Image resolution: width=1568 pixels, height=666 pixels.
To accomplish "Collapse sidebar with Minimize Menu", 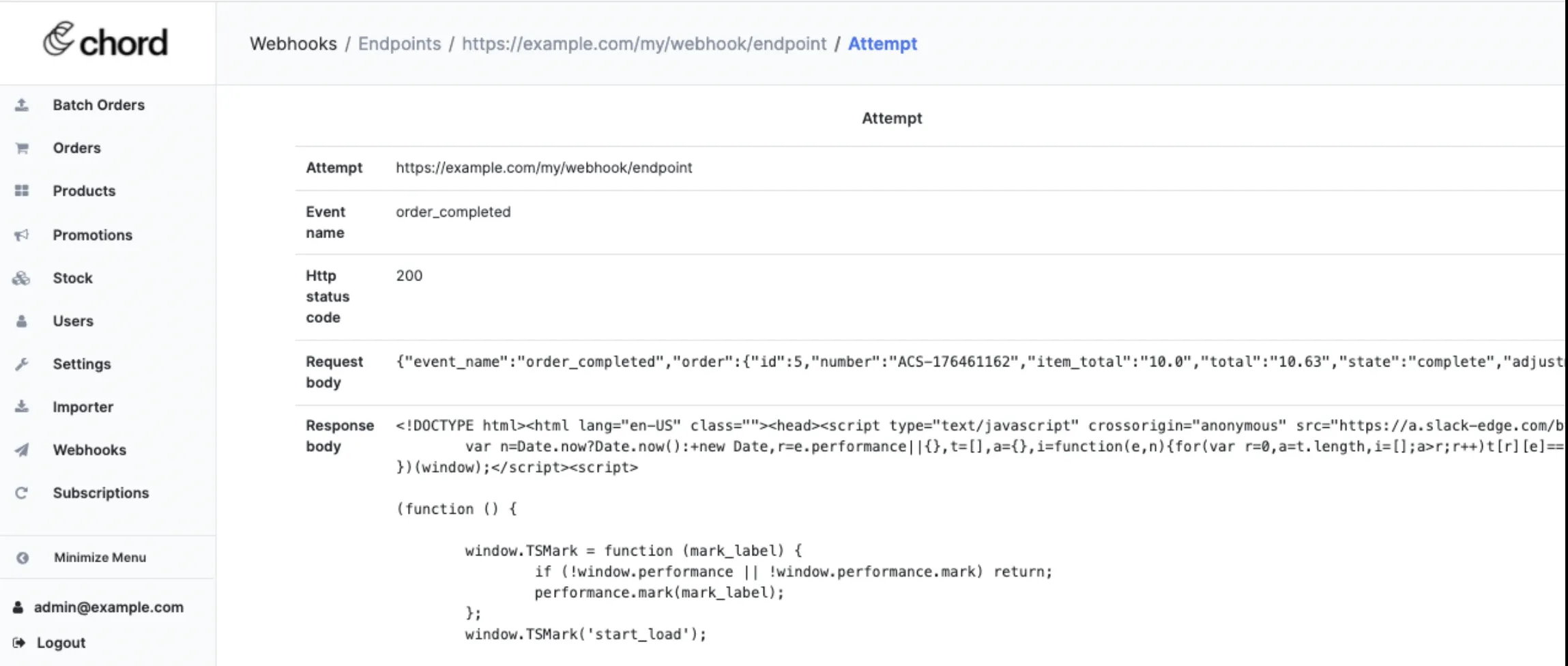I will [100, 558].
